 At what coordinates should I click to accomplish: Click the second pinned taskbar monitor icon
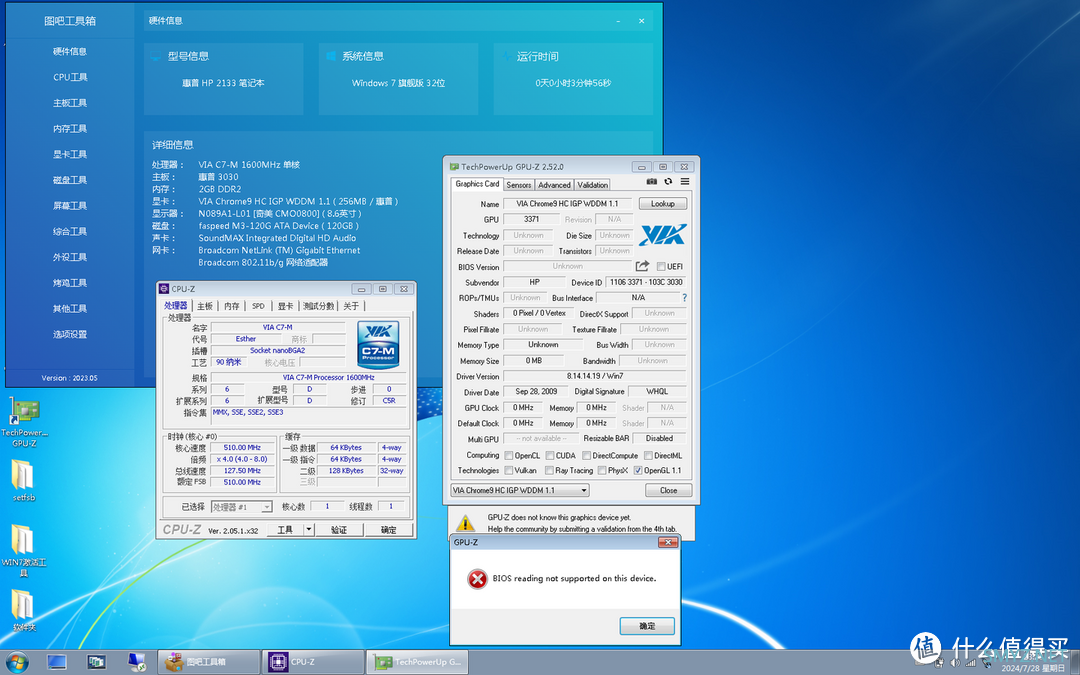[96, 662]
